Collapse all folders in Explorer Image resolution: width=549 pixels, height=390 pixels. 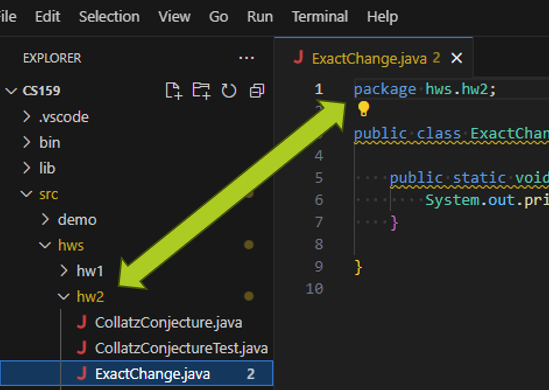coord(257,91)
